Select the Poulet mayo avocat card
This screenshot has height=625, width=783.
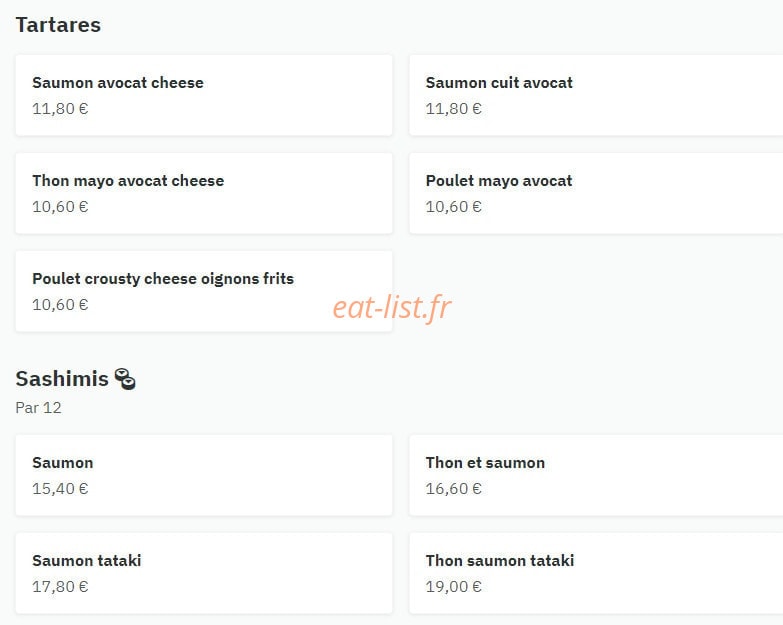point(596,193)
